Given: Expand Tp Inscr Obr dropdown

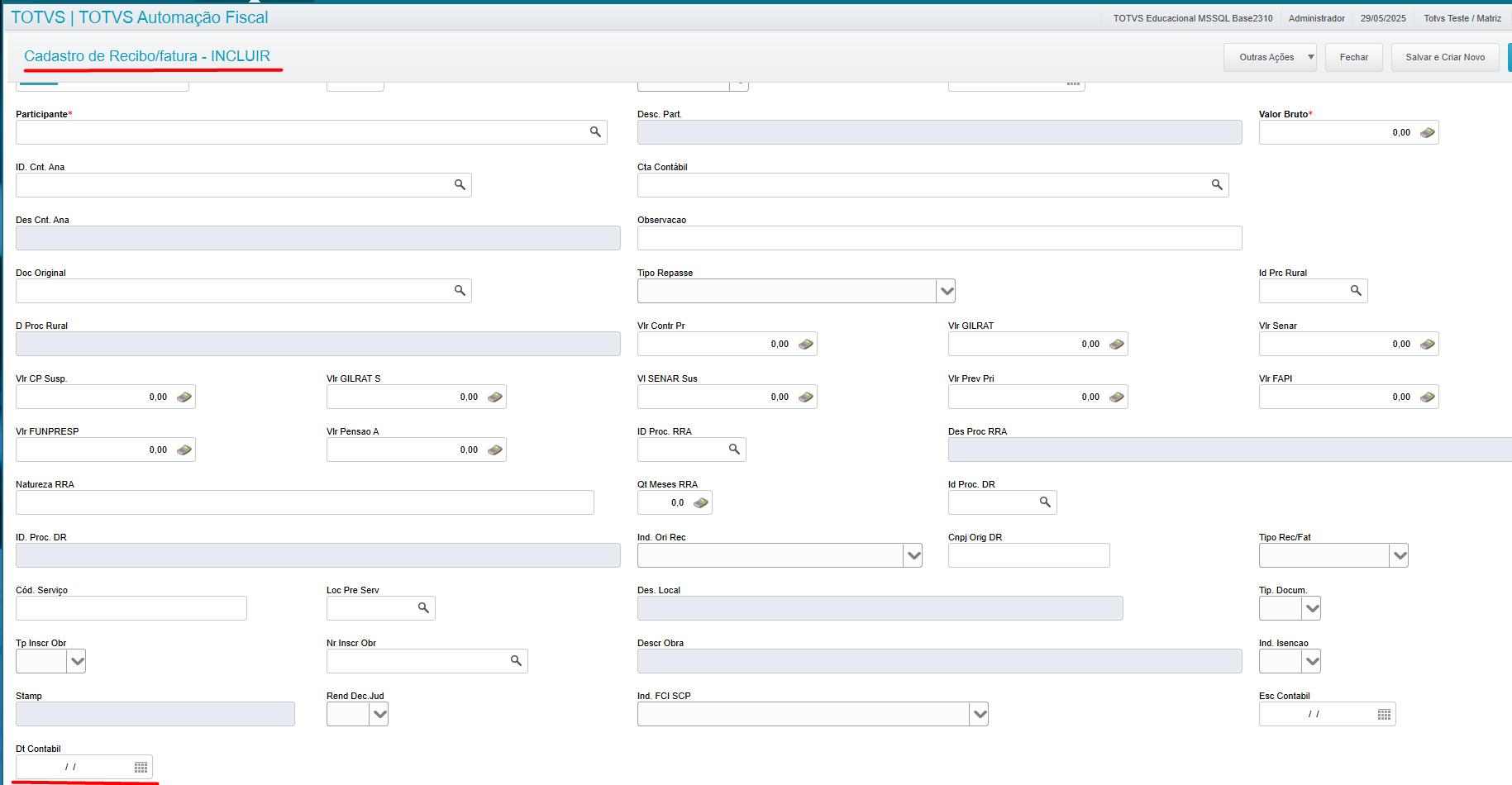Looking at the screenshot, I should point(77,661).
